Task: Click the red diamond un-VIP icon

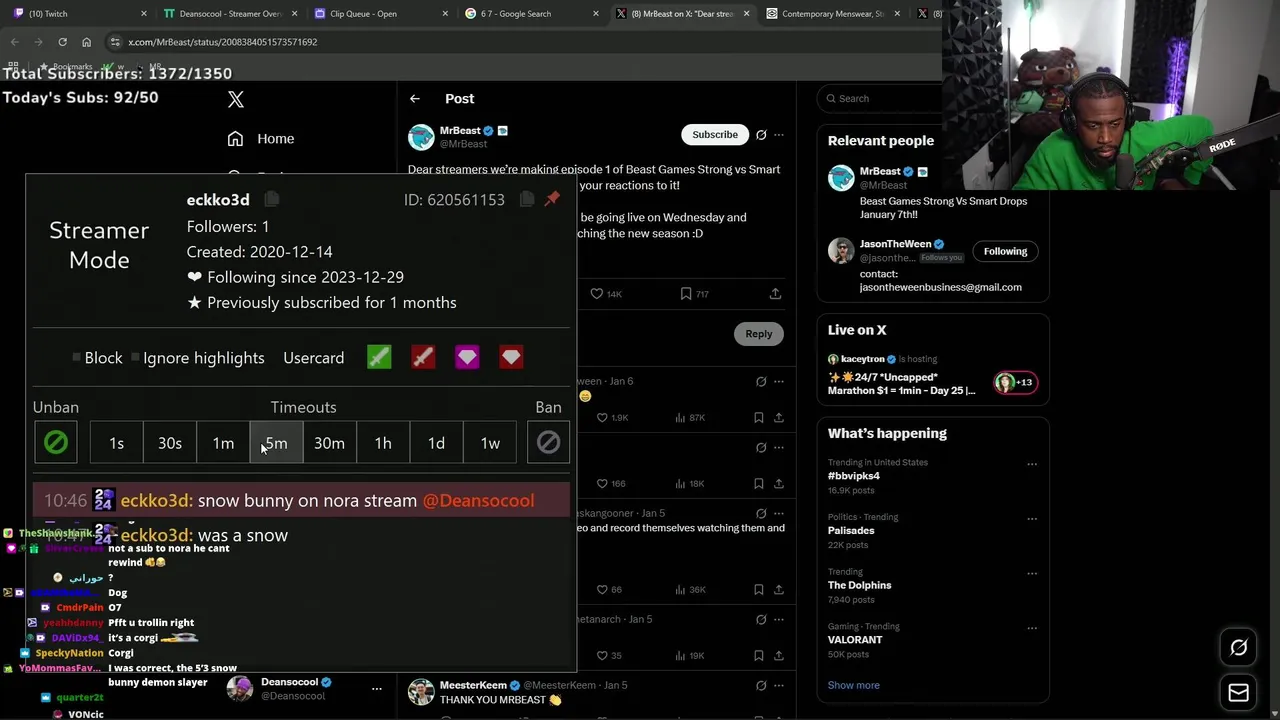Action: 511,357
